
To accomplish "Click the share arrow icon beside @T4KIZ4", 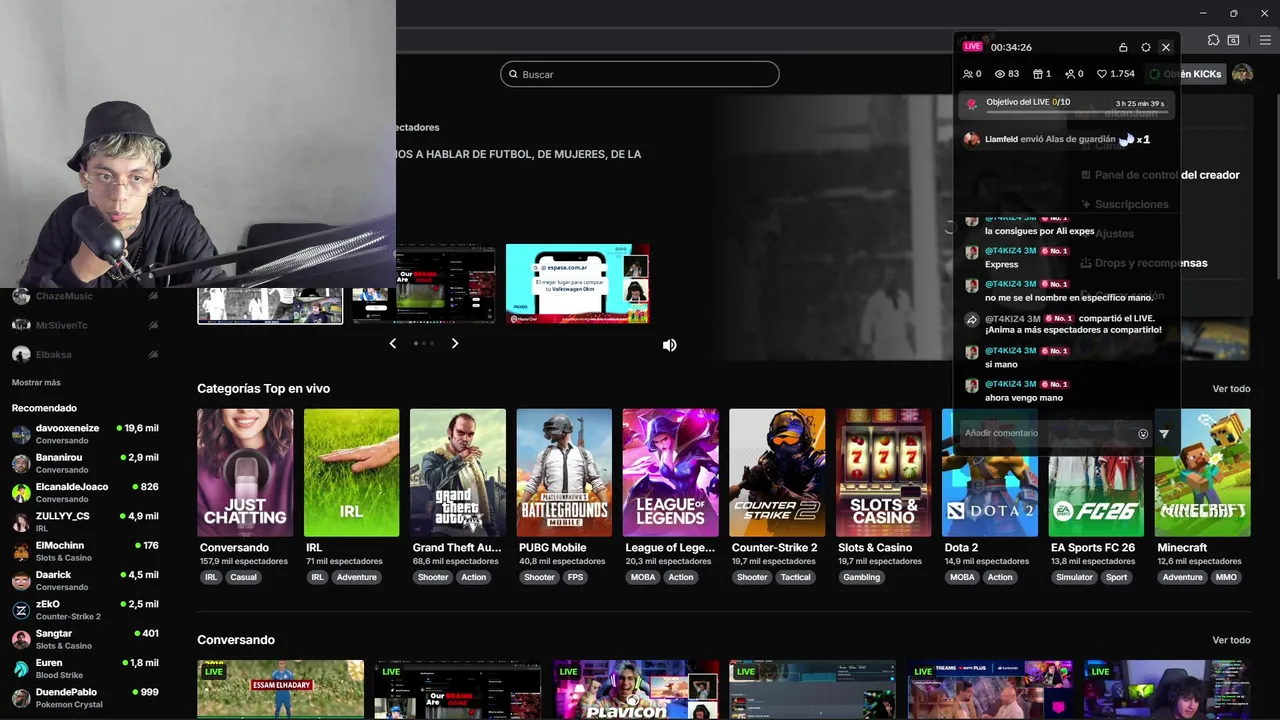I will (971, 320).
